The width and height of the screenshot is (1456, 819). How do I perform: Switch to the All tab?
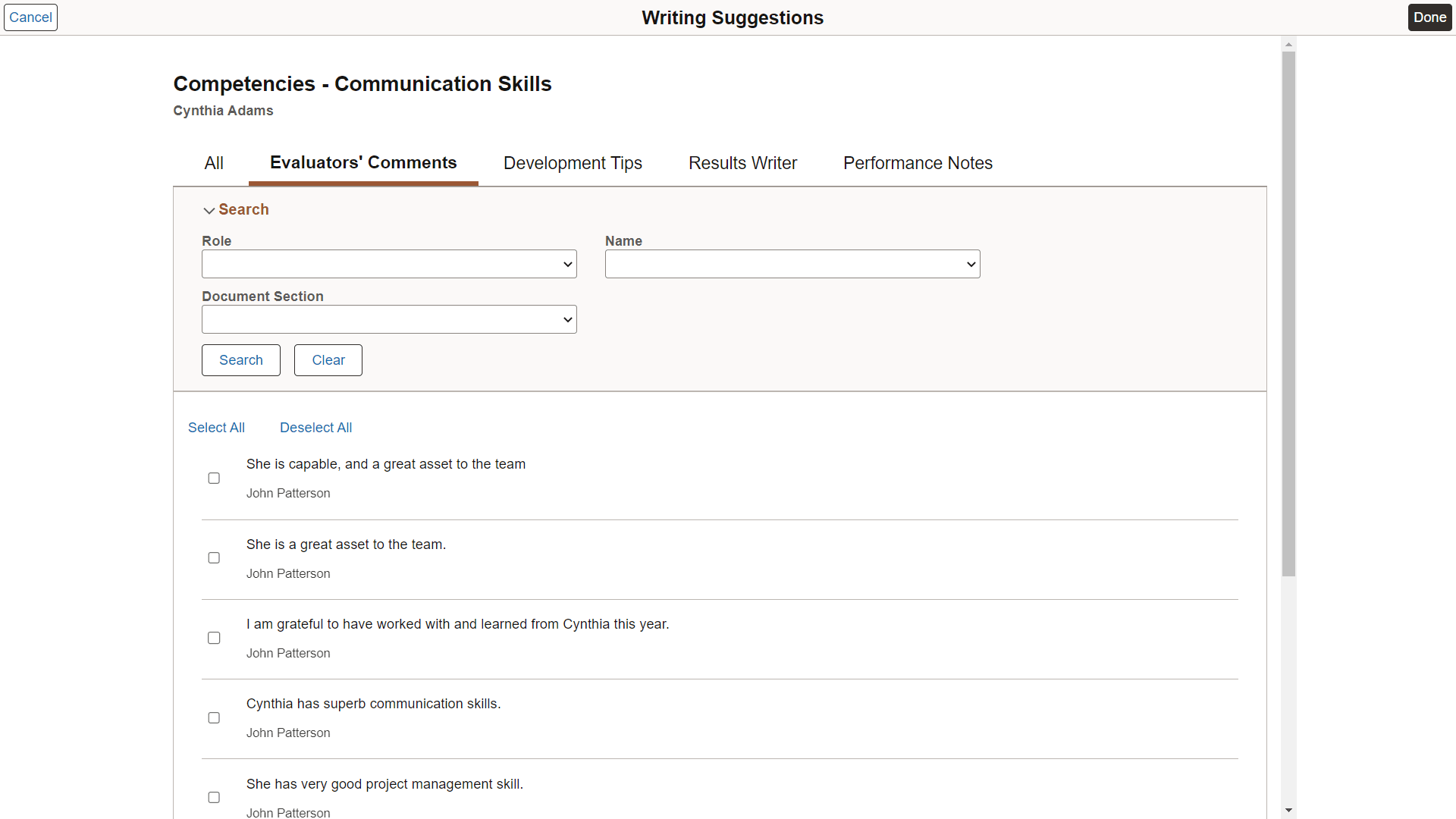213,163
